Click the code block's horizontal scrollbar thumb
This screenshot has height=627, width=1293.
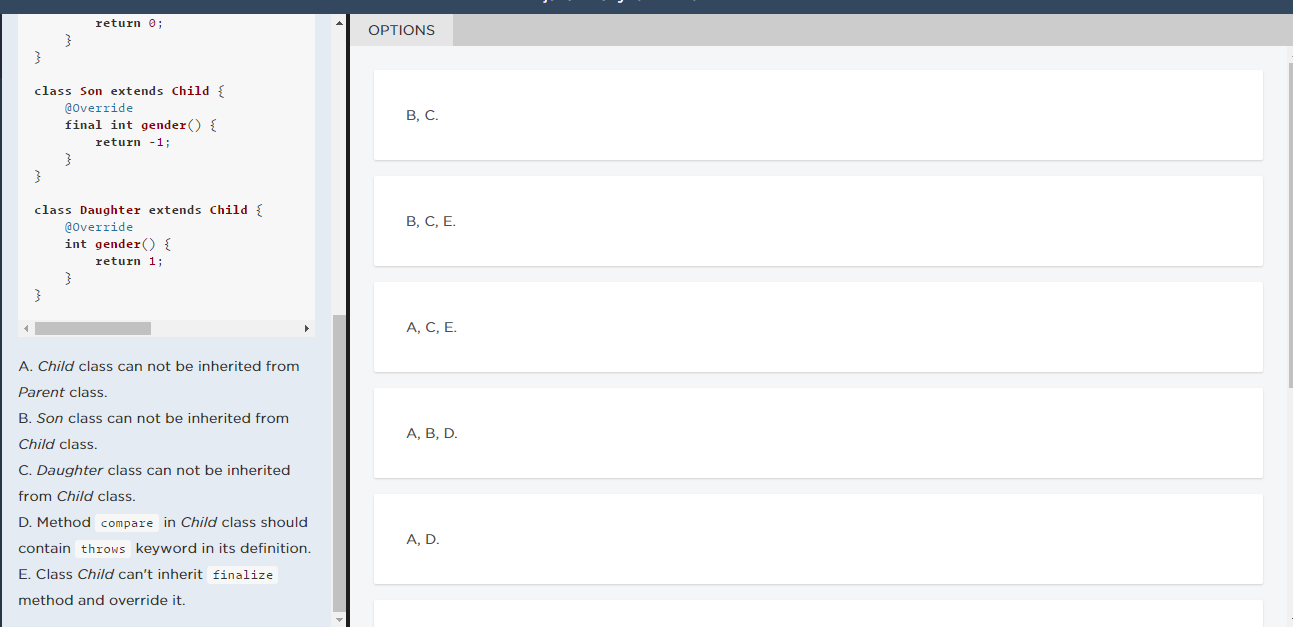click(92, 329)
